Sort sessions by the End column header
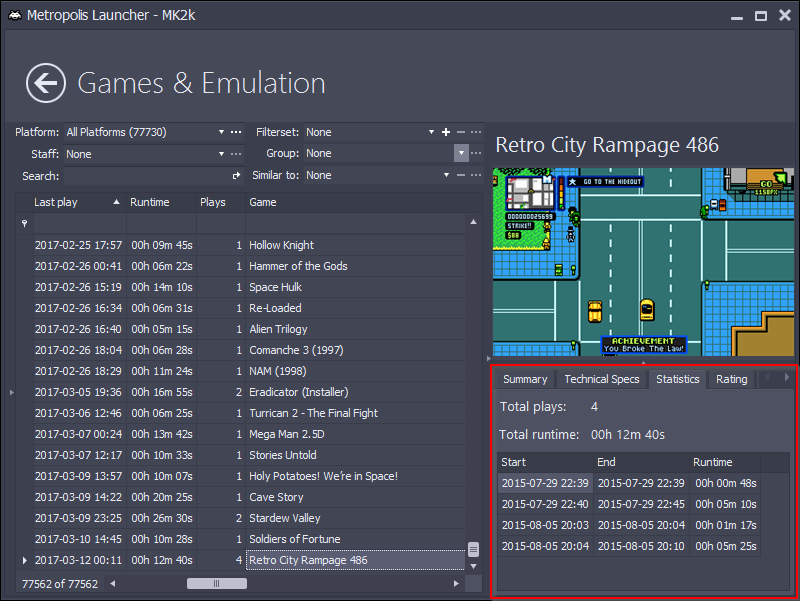 click(x=642, y=462)
